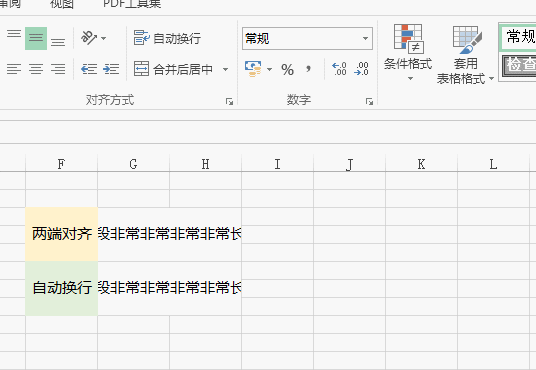Decrease decimal places
The image size is (536, 370).
click(362, 69)
